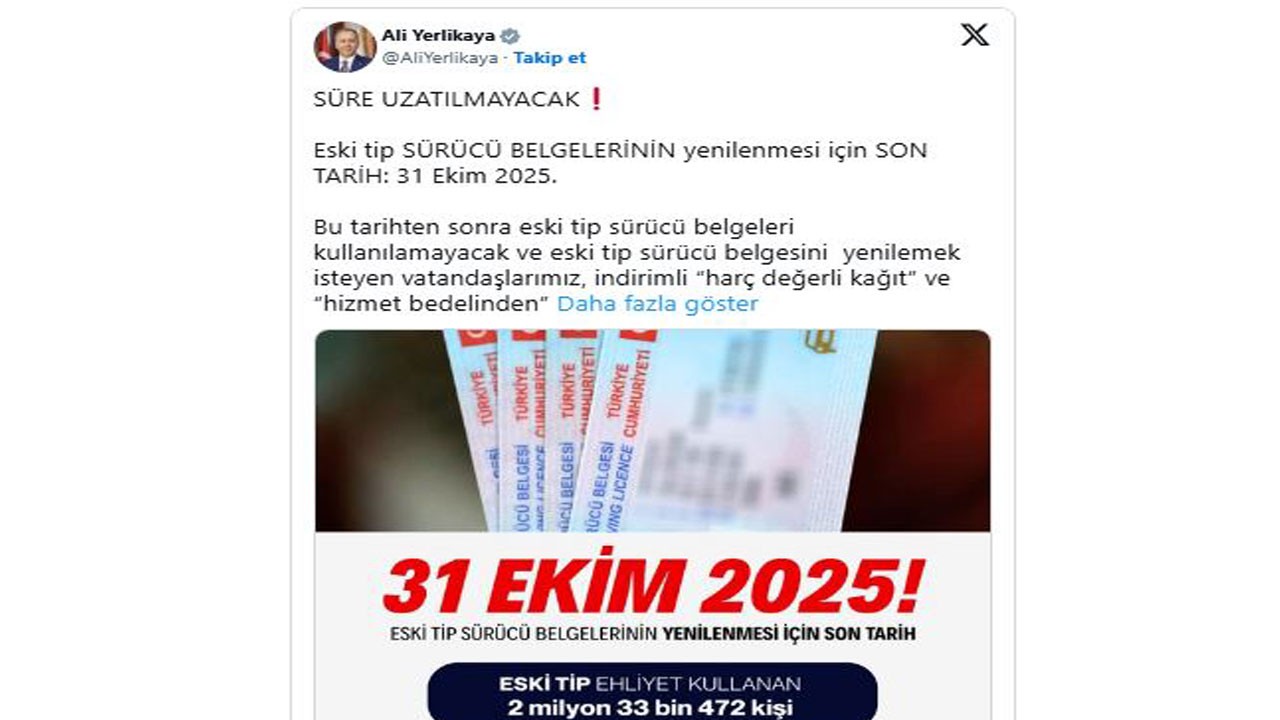This screenshot has height=720, width=1280.
Task: Click the emblem on the rightmost licence card
Action: pos(821,342)
